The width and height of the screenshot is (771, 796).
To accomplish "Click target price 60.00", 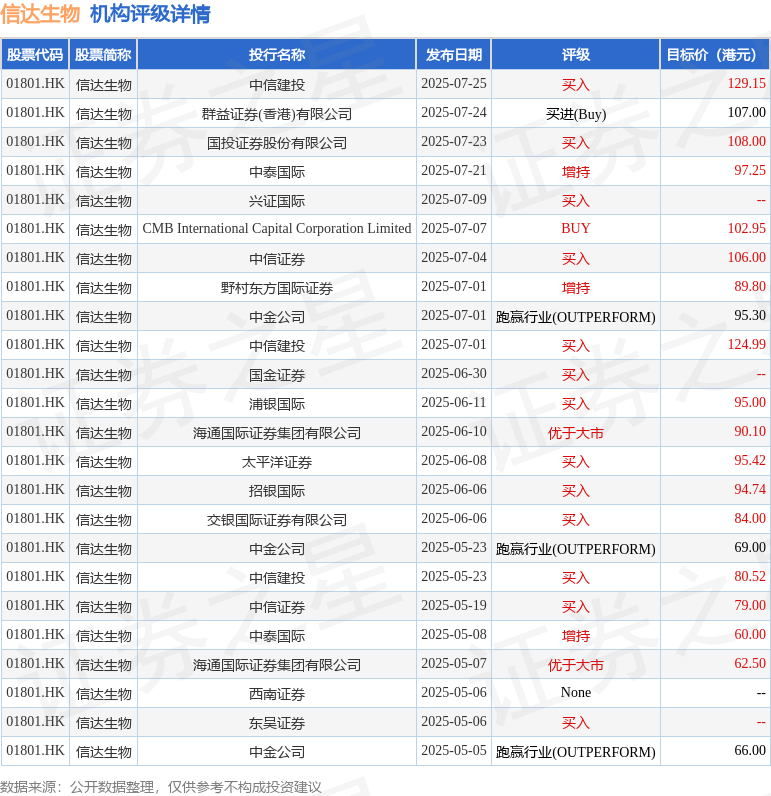I will (x=750, y=634).
